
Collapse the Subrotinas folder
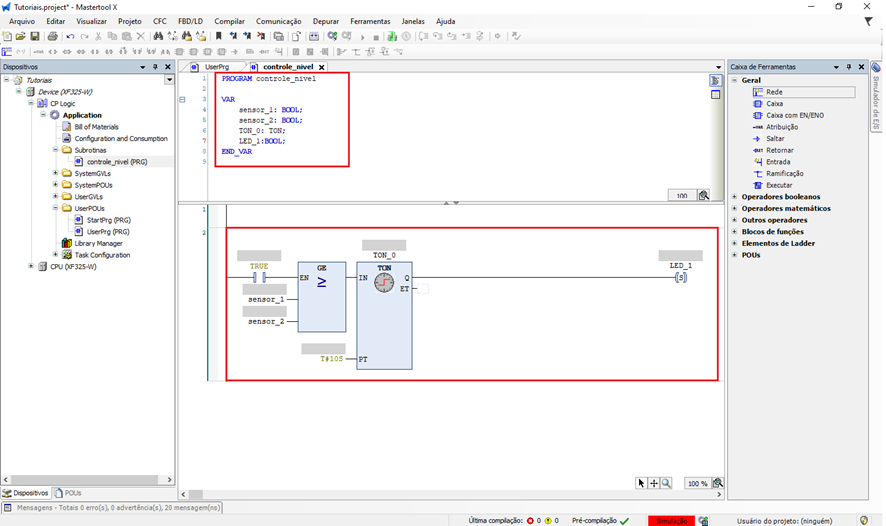[x=54, y=150]
